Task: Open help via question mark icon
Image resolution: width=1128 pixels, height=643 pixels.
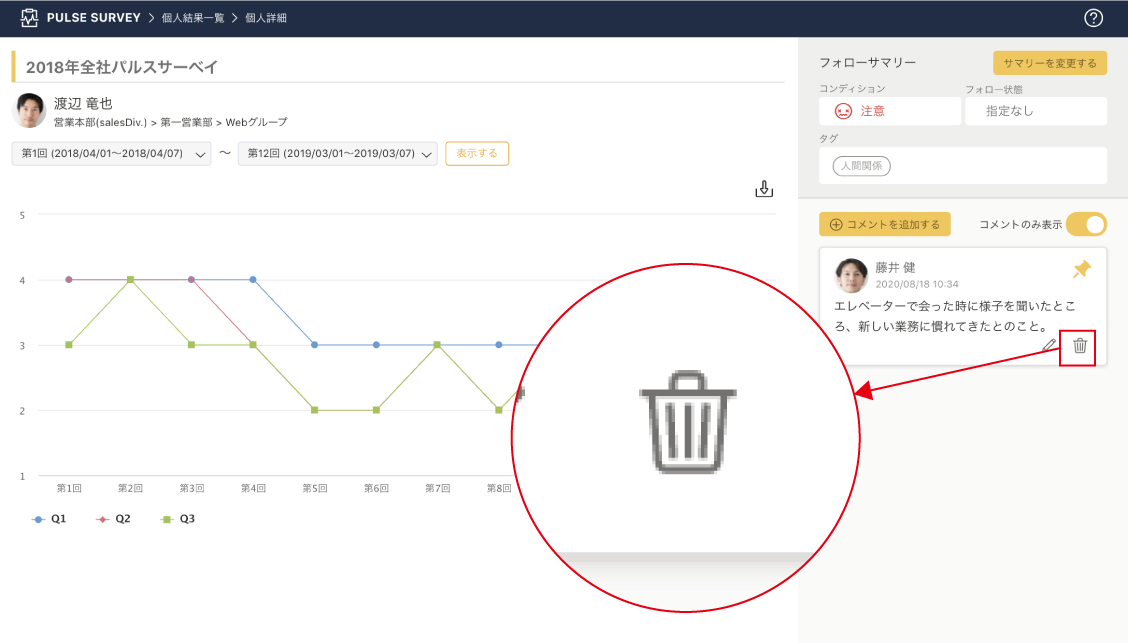Action: 1093,18
